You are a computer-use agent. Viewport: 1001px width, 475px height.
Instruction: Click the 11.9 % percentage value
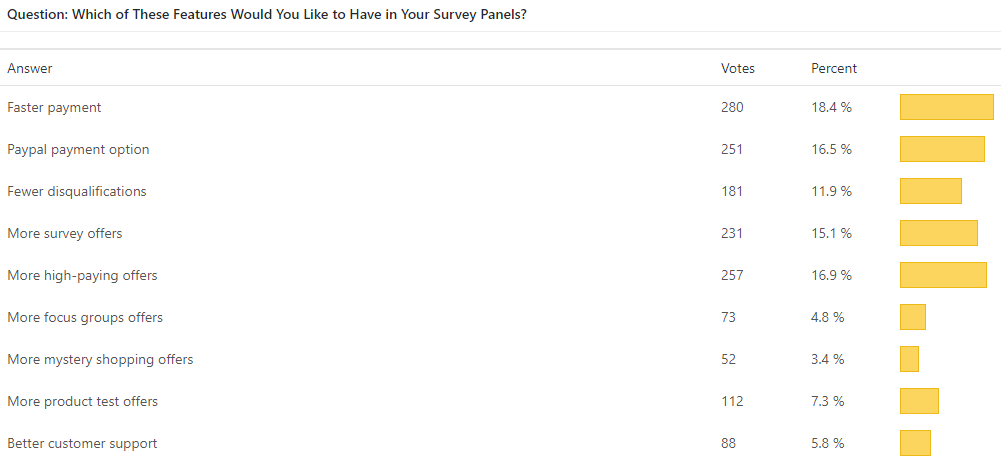click(x=831, y=191)
